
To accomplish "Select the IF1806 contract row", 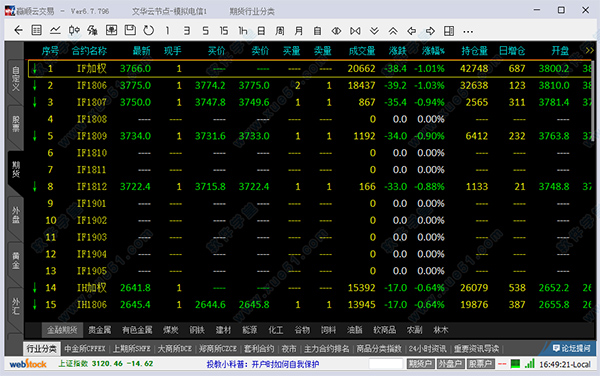I will point(310,85).
